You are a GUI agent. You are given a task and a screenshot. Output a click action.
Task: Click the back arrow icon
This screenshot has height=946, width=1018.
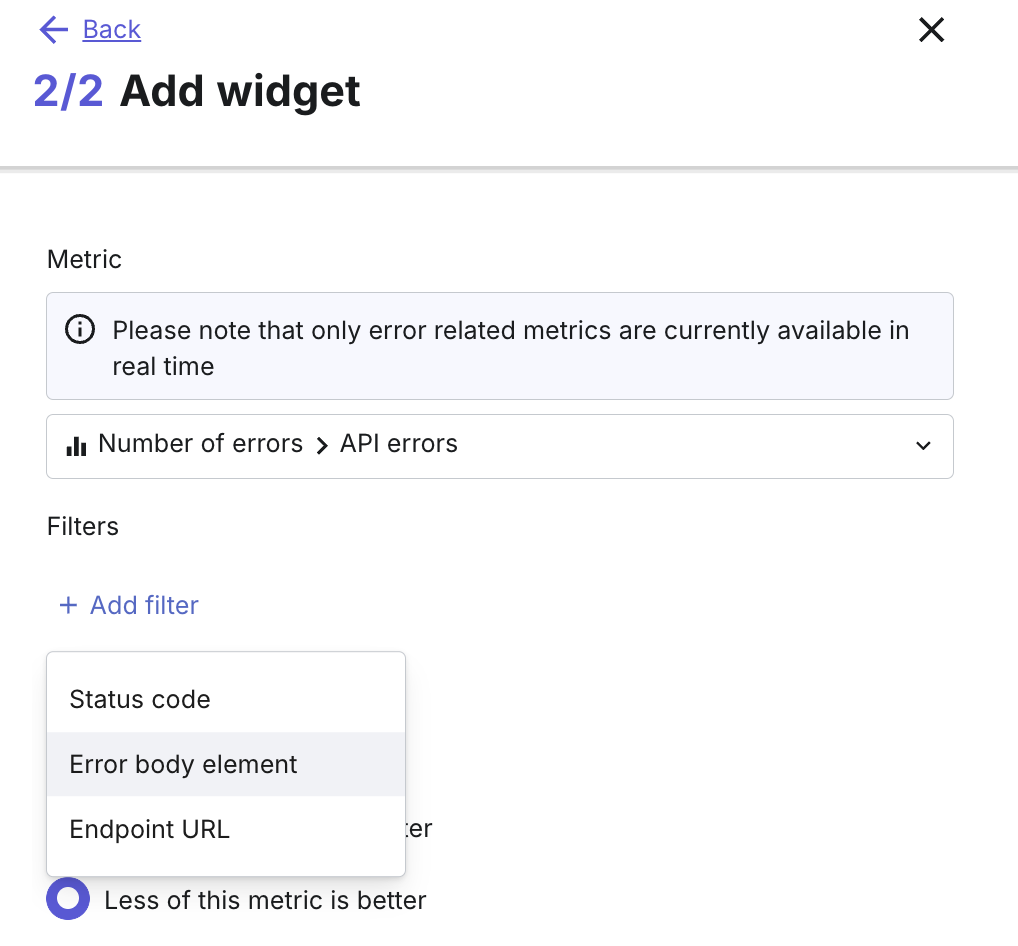(53, 30)
